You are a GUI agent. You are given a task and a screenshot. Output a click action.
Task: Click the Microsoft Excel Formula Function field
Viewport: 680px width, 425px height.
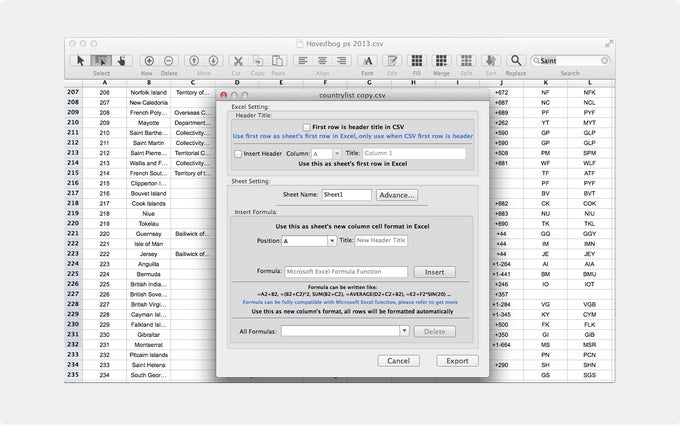coord(346,271)
